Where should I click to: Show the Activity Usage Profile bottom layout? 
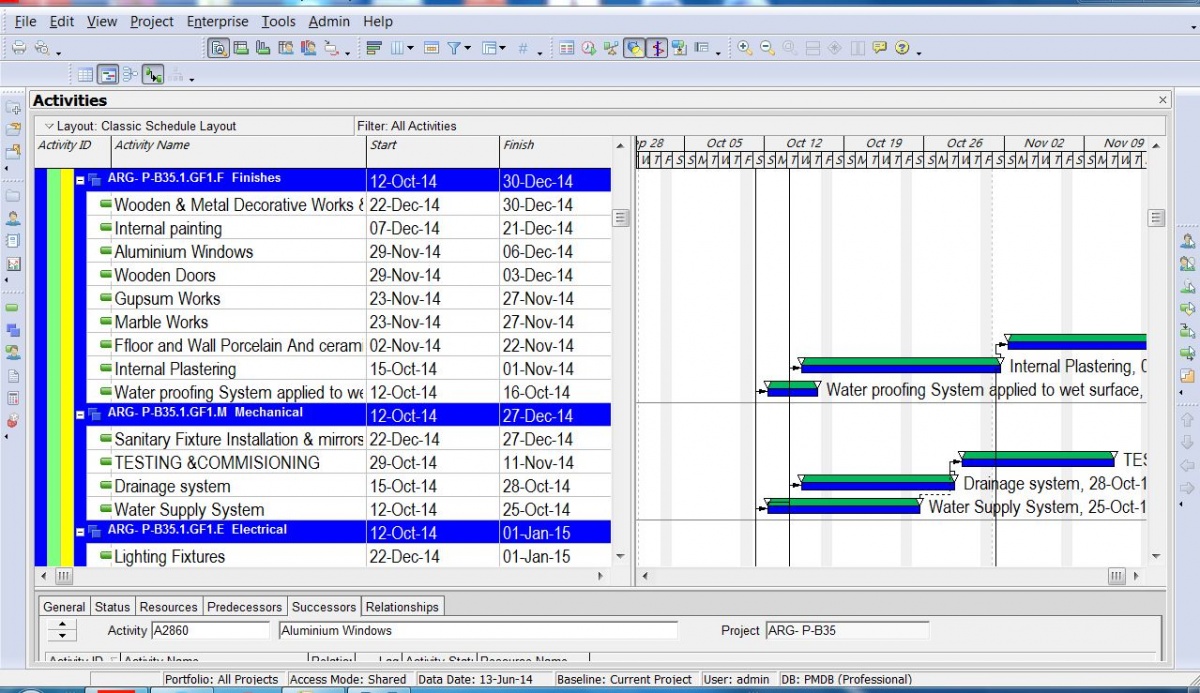pyautogui.click(x=263, y=48)
